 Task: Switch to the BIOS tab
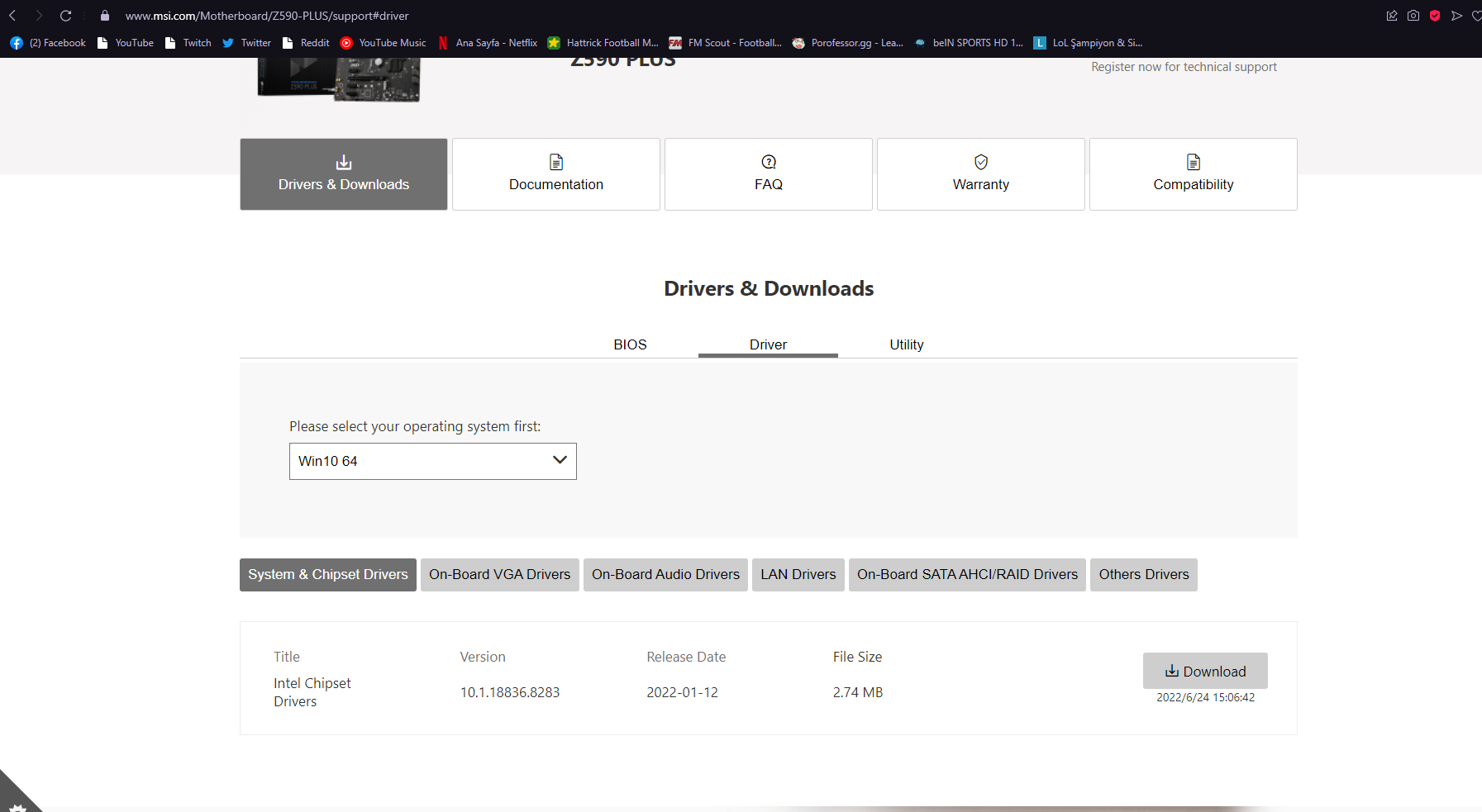click(x=630, y=344)
